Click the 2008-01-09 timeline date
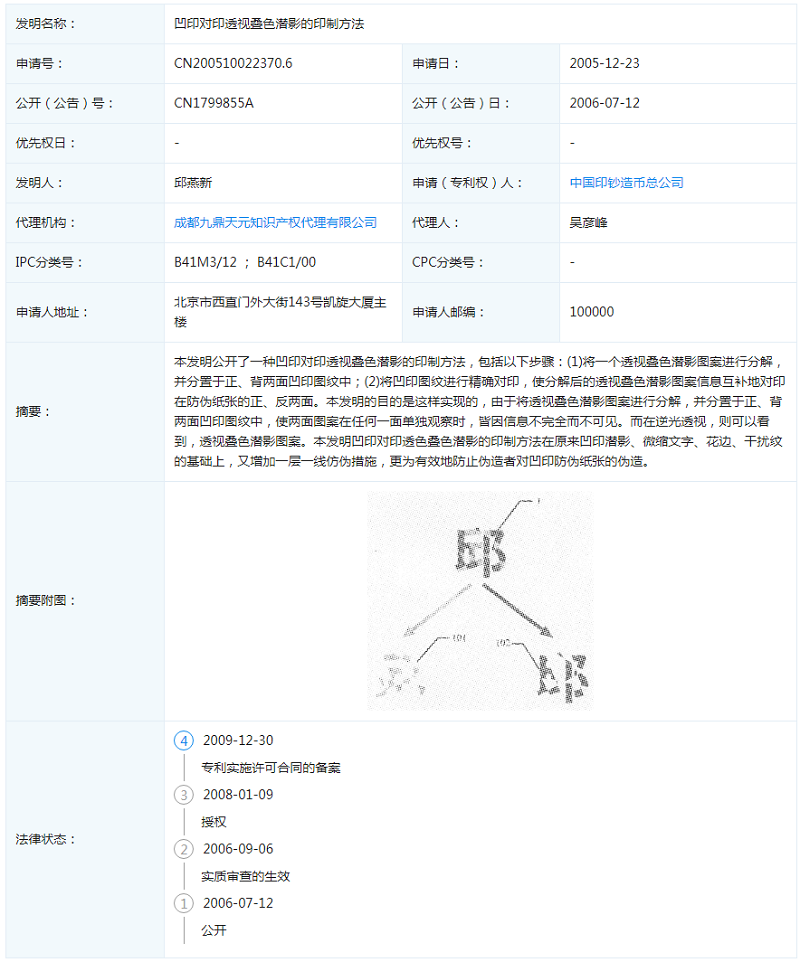800x962 pixels. (x=238, y=795)
